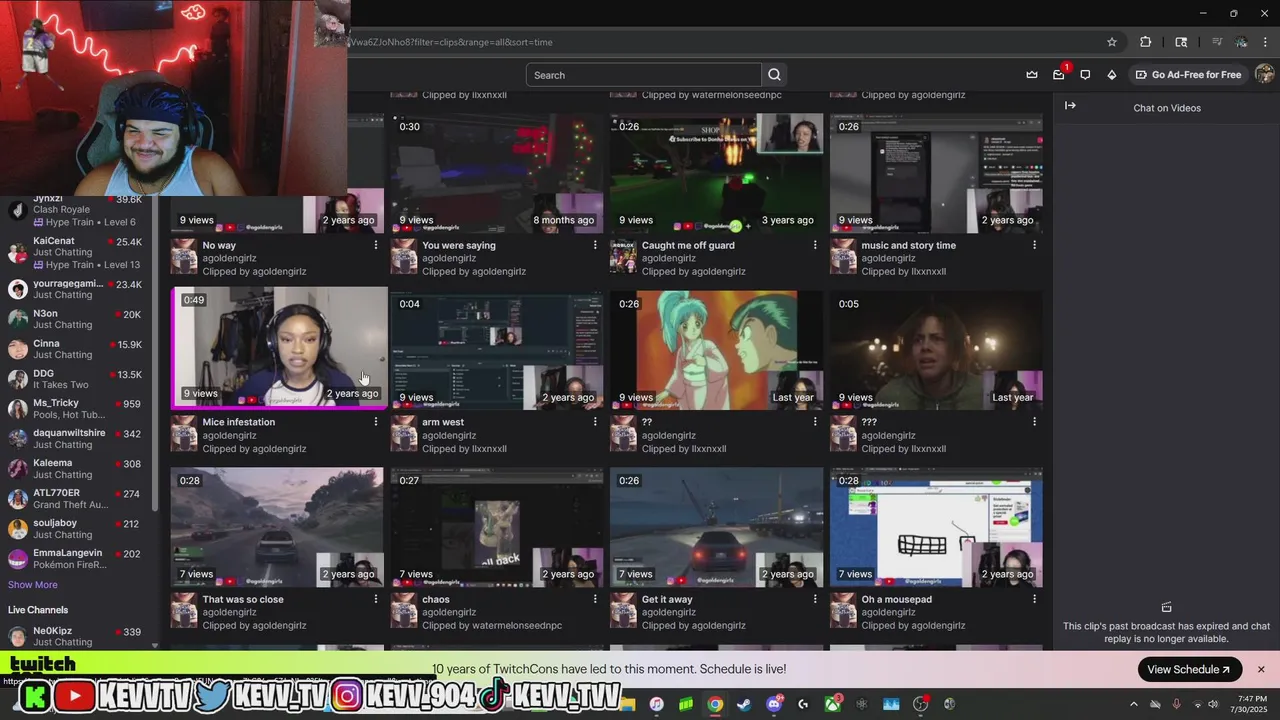Click the Twitch search magnifier button

click(774, 75)
